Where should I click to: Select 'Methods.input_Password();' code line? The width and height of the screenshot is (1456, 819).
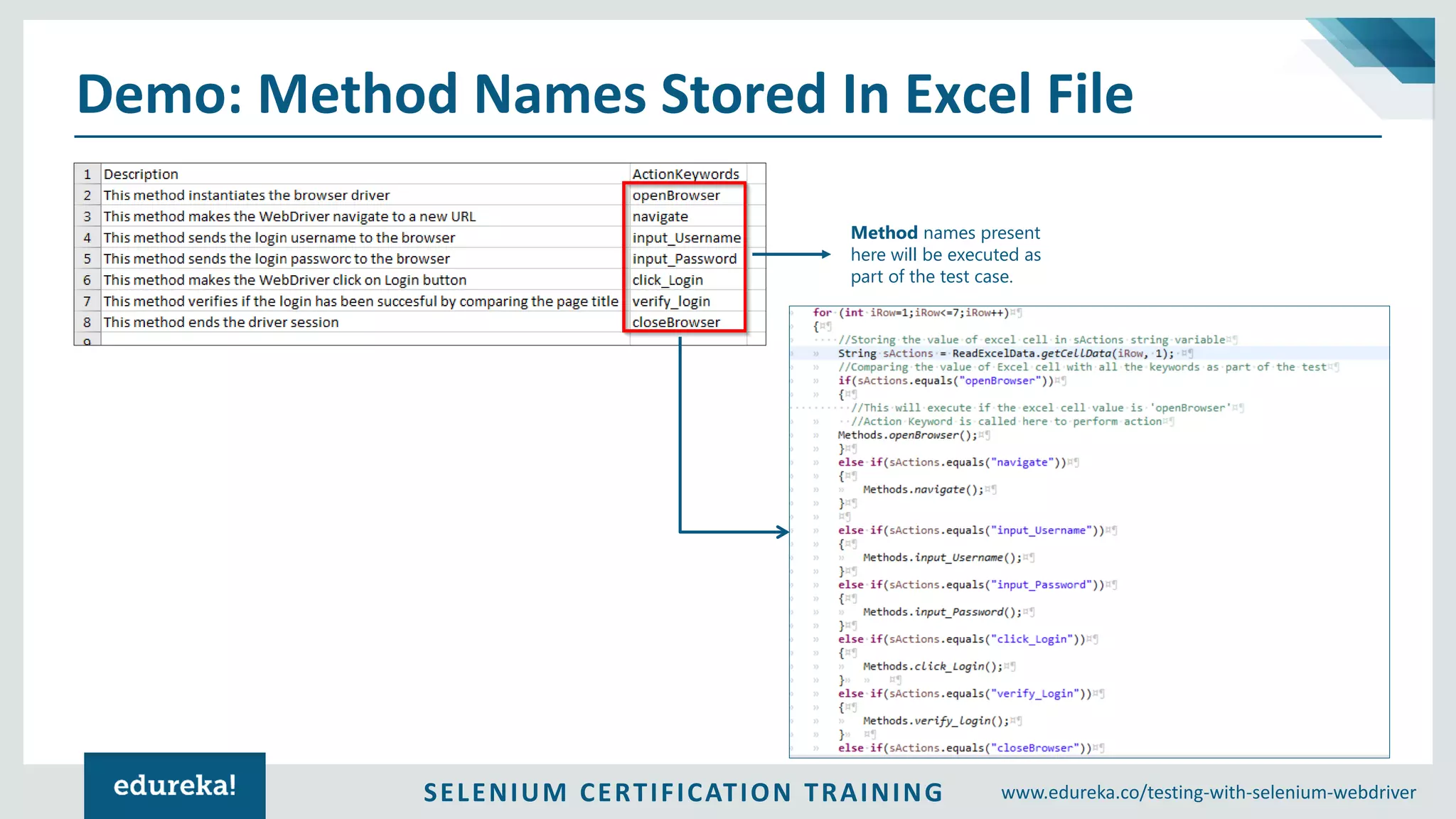click(x=942, y=611)
